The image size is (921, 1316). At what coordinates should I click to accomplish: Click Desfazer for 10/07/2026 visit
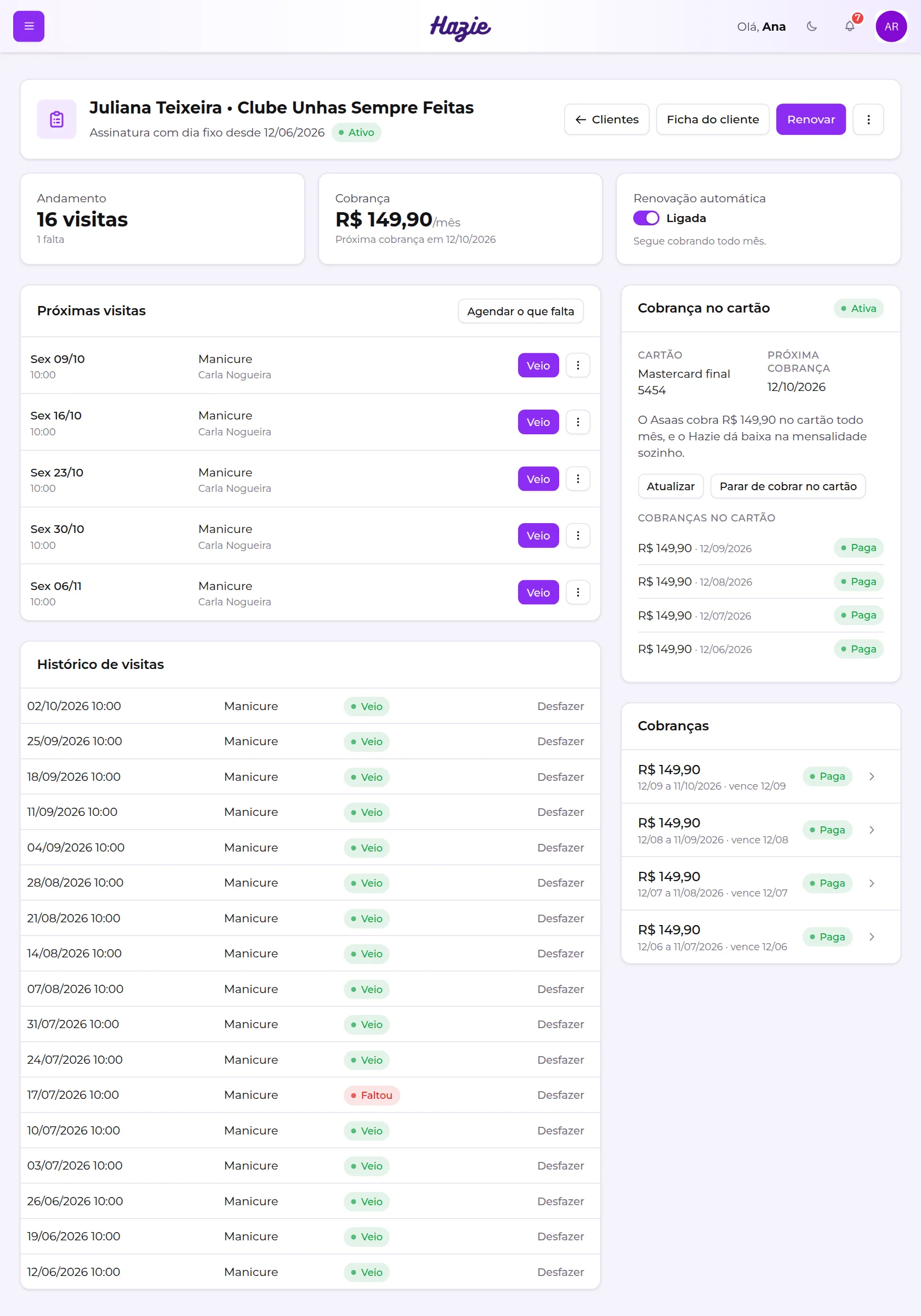pyautogui.click(x=560, y=1130)
